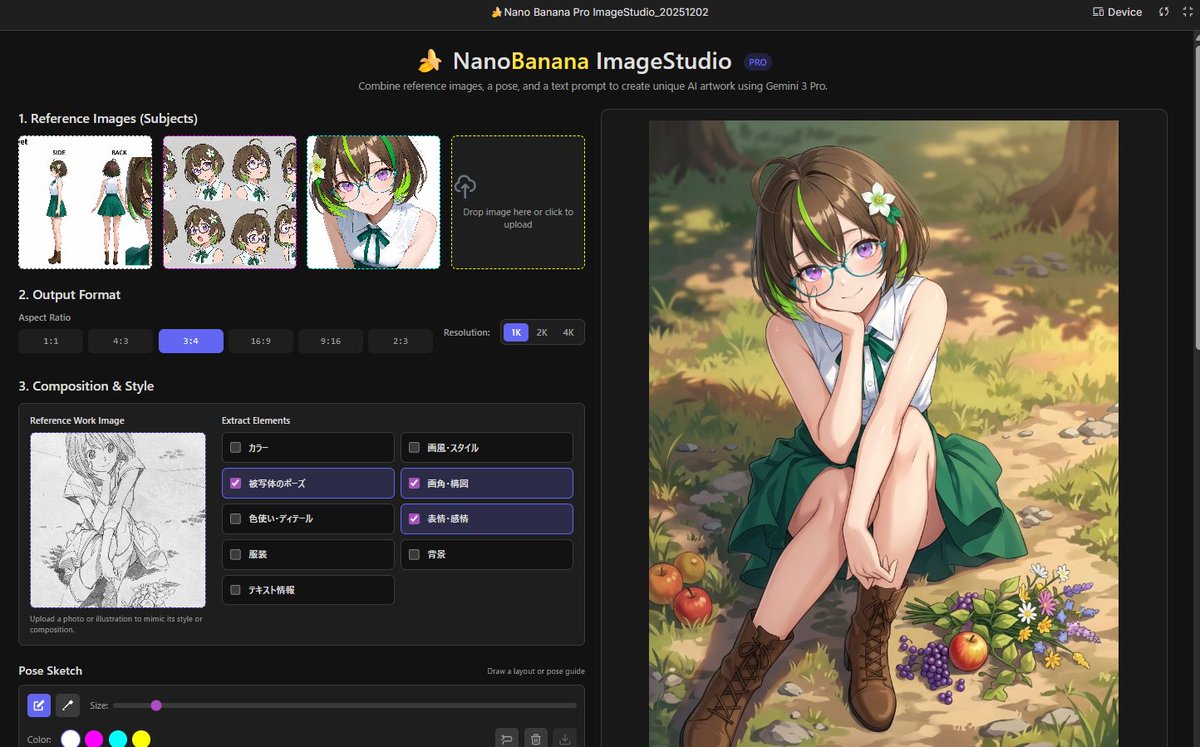Set resolution to 2K

coord(542,332)
